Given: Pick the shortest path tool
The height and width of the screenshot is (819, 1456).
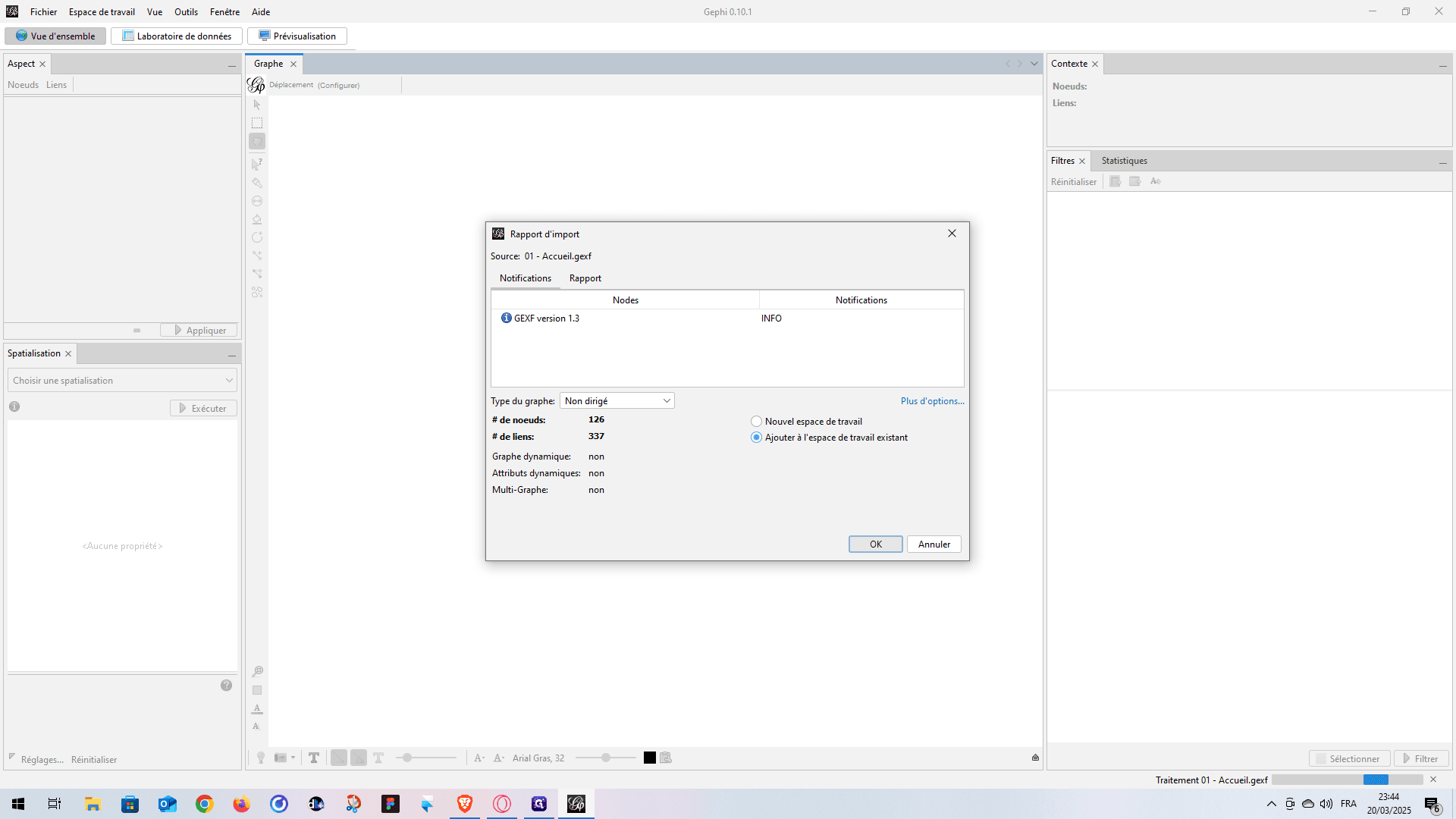Looking at the screenshot, I should point(257,274).
